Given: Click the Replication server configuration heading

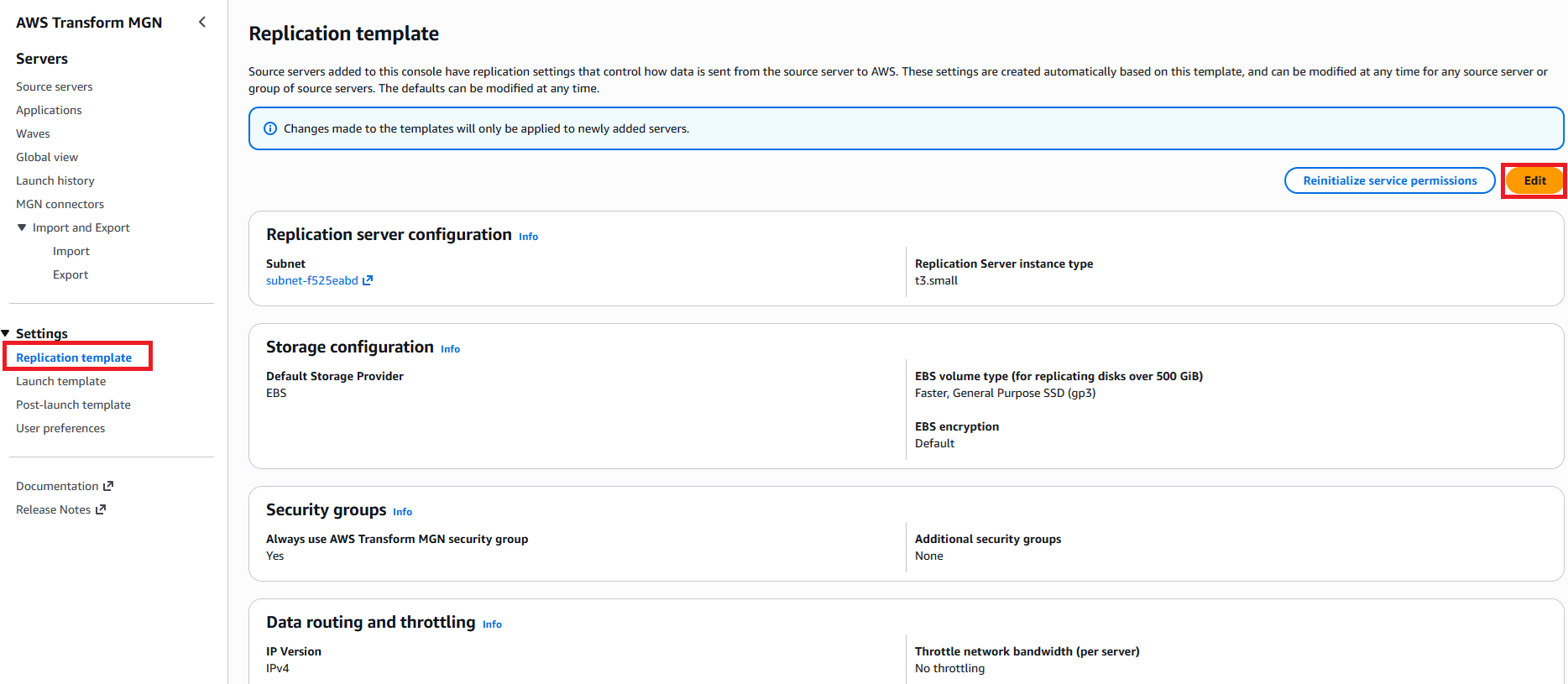Looking at the screenshot, I should point(389,234).
